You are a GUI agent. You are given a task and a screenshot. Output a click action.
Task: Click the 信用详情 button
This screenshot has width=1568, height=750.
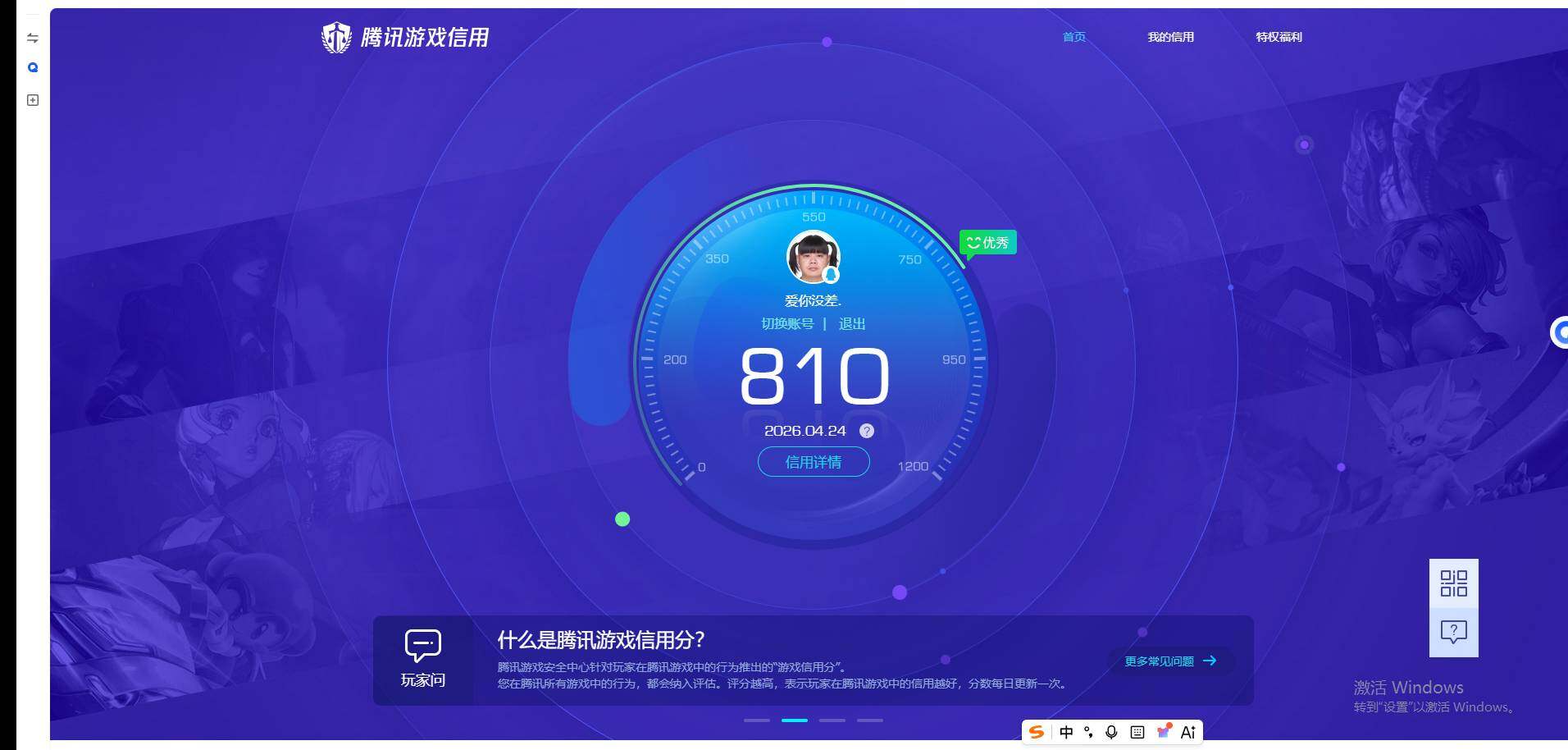(813, 462)
